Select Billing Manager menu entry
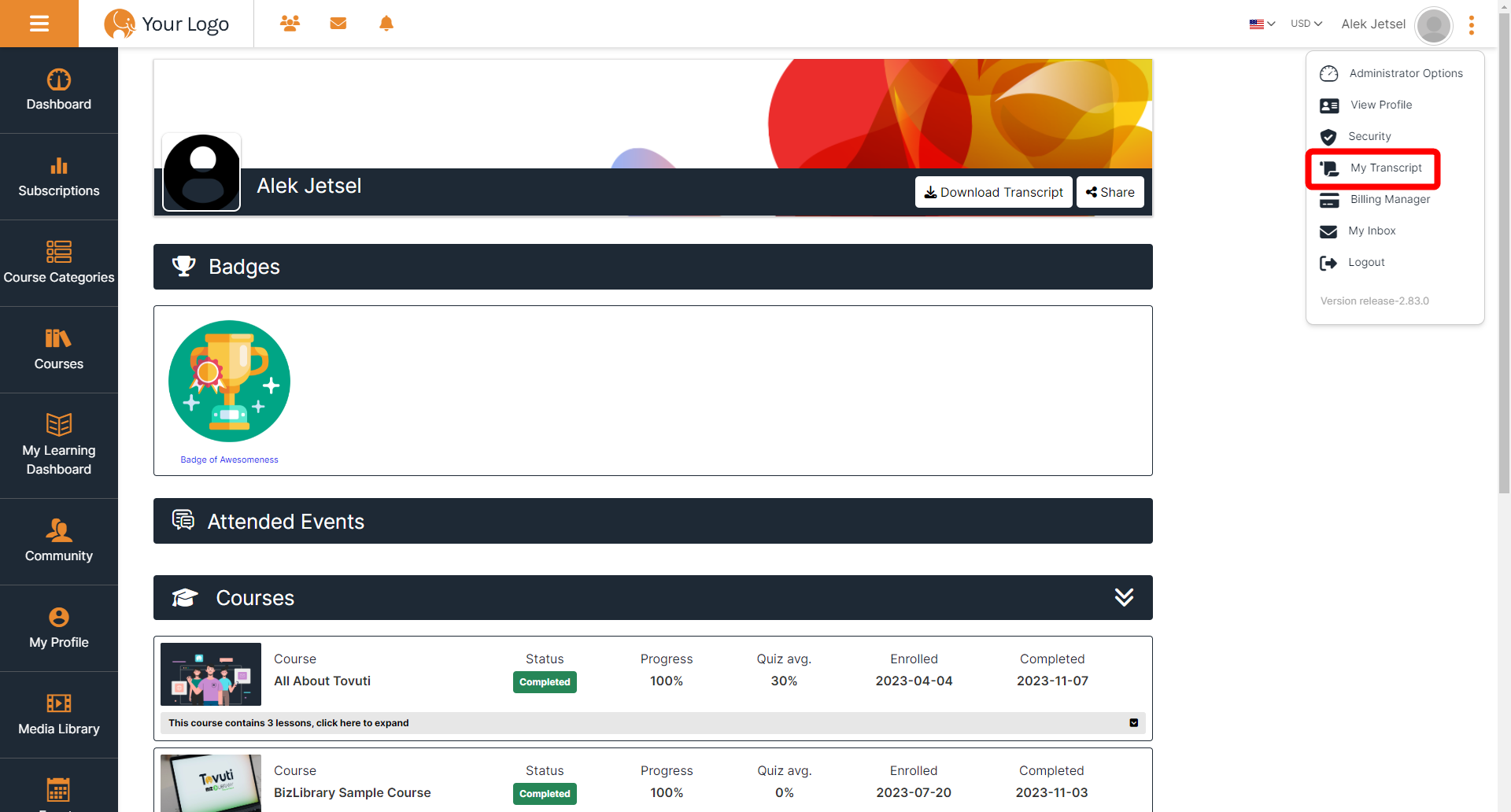 tap(1376, 199)
